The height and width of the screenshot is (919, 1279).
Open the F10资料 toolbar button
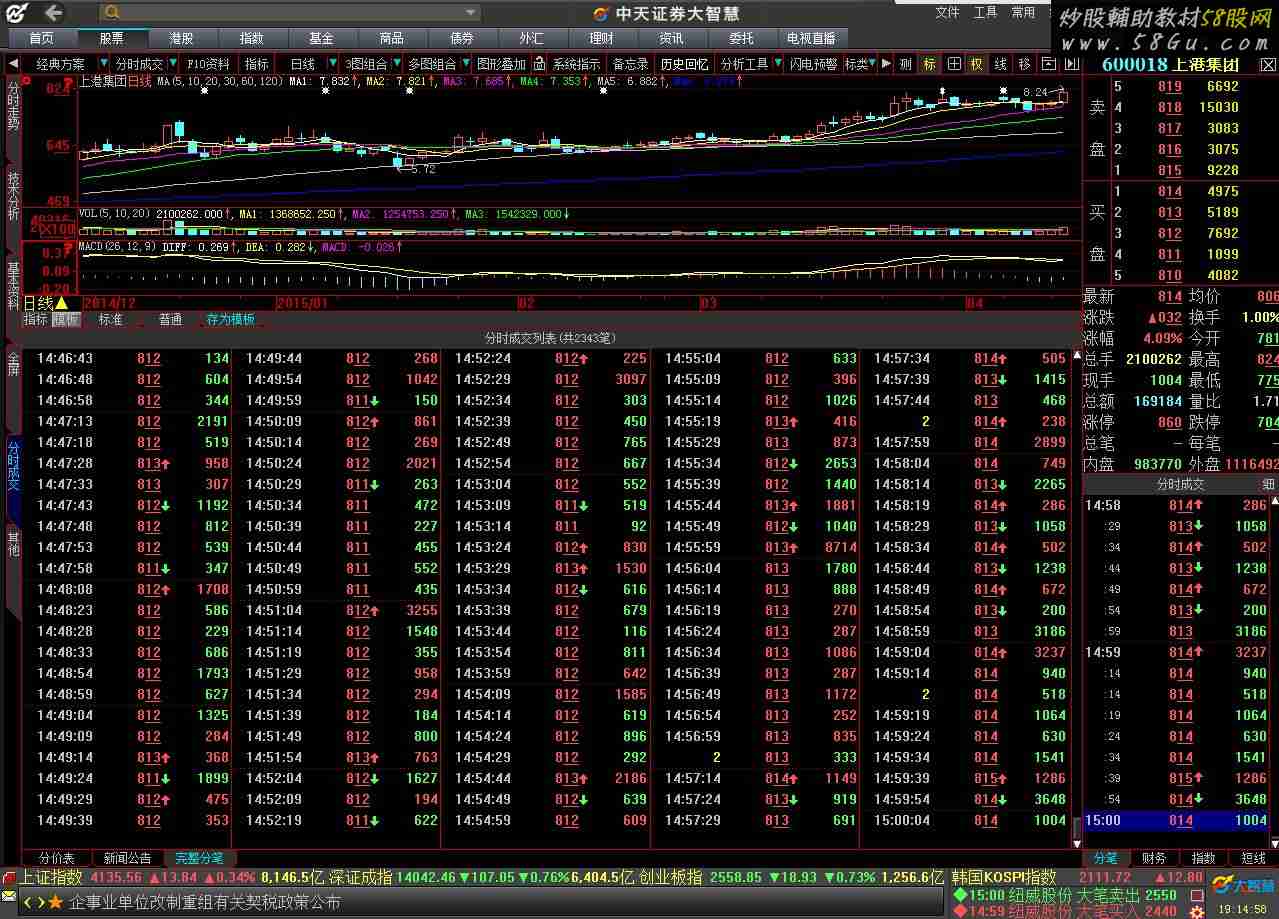point(208,64)
